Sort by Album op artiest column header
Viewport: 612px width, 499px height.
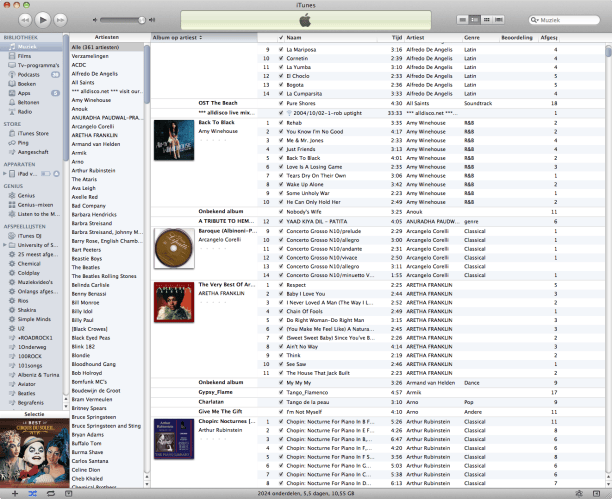(204, 37)
